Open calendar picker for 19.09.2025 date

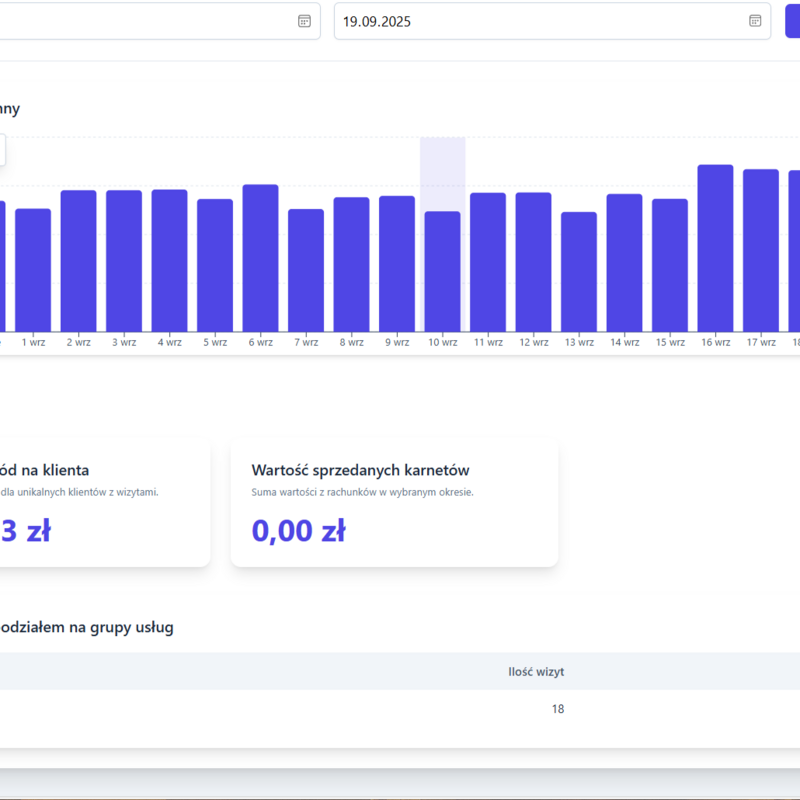point(755,21)
